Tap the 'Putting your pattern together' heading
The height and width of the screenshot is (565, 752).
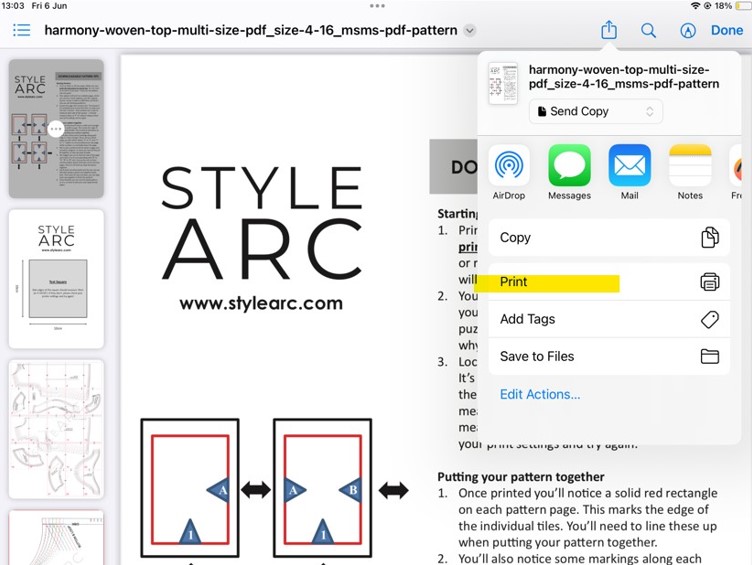tap(521, 477)
